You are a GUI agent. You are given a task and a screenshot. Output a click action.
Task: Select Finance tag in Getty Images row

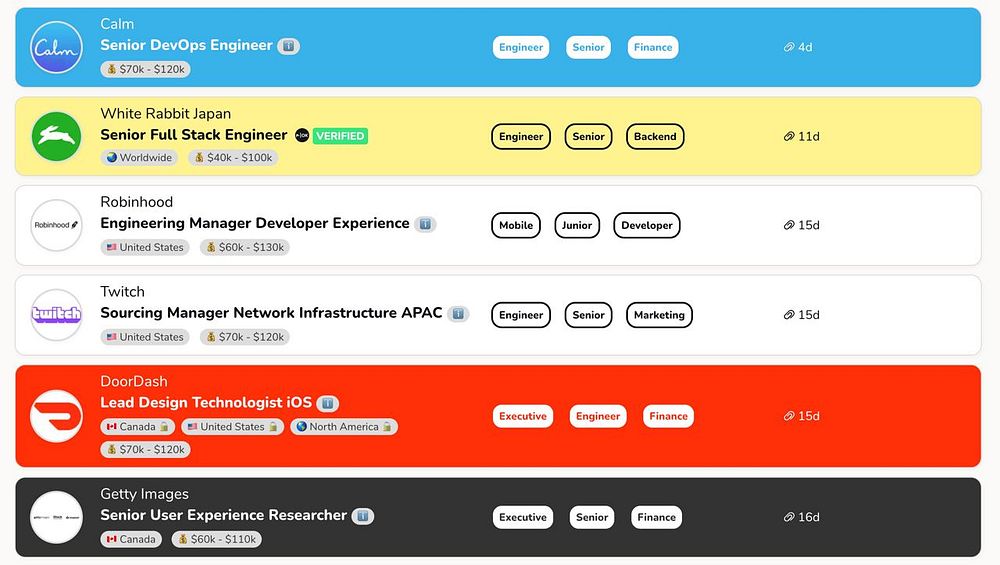[656, 517]
